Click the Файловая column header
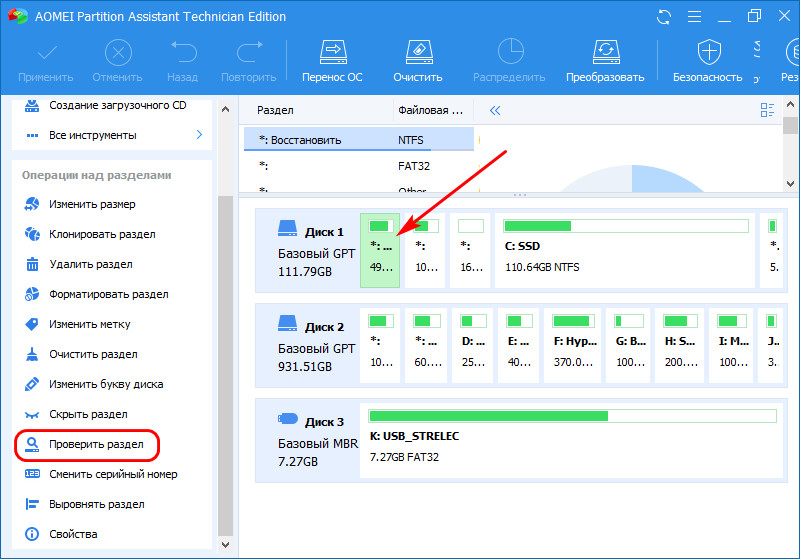The height and width of the screenshot is (559, 800). point(433,110)
